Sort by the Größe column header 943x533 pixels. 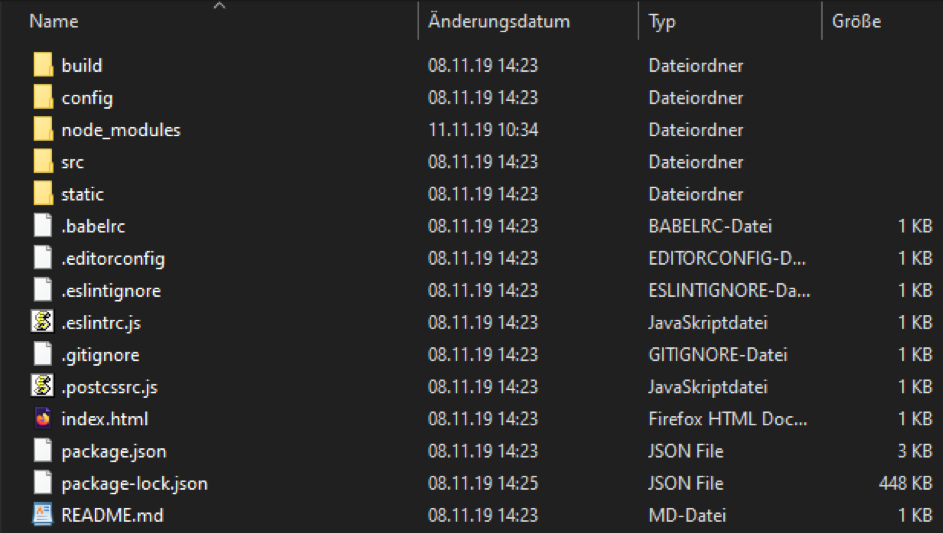pyautogui.click(x=857, y=21)
